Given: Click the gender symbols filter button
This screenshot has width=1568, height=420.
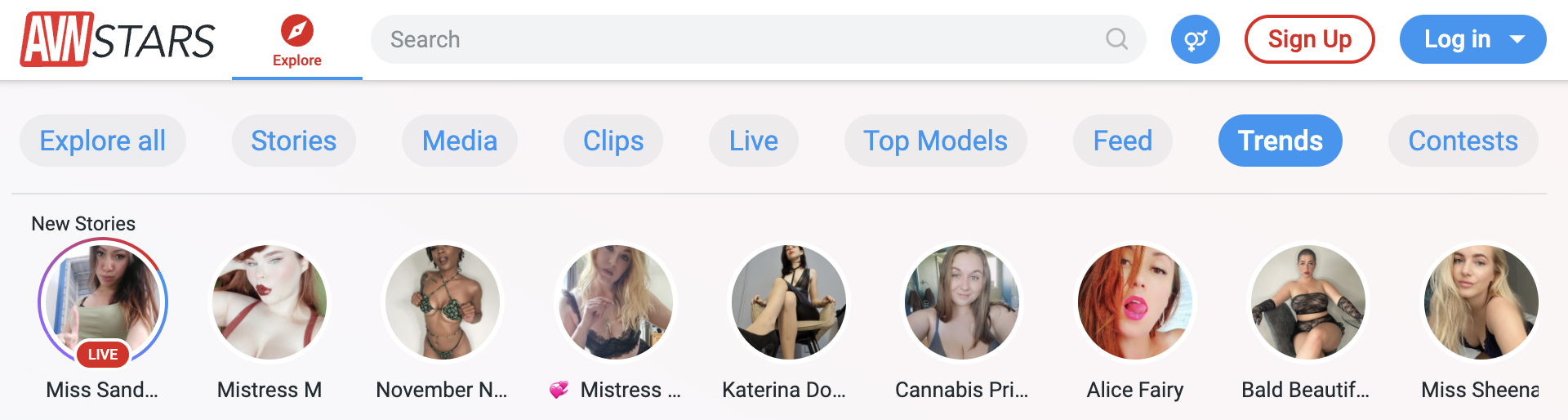Looking at the screenshot, I should click(1195, 39).
